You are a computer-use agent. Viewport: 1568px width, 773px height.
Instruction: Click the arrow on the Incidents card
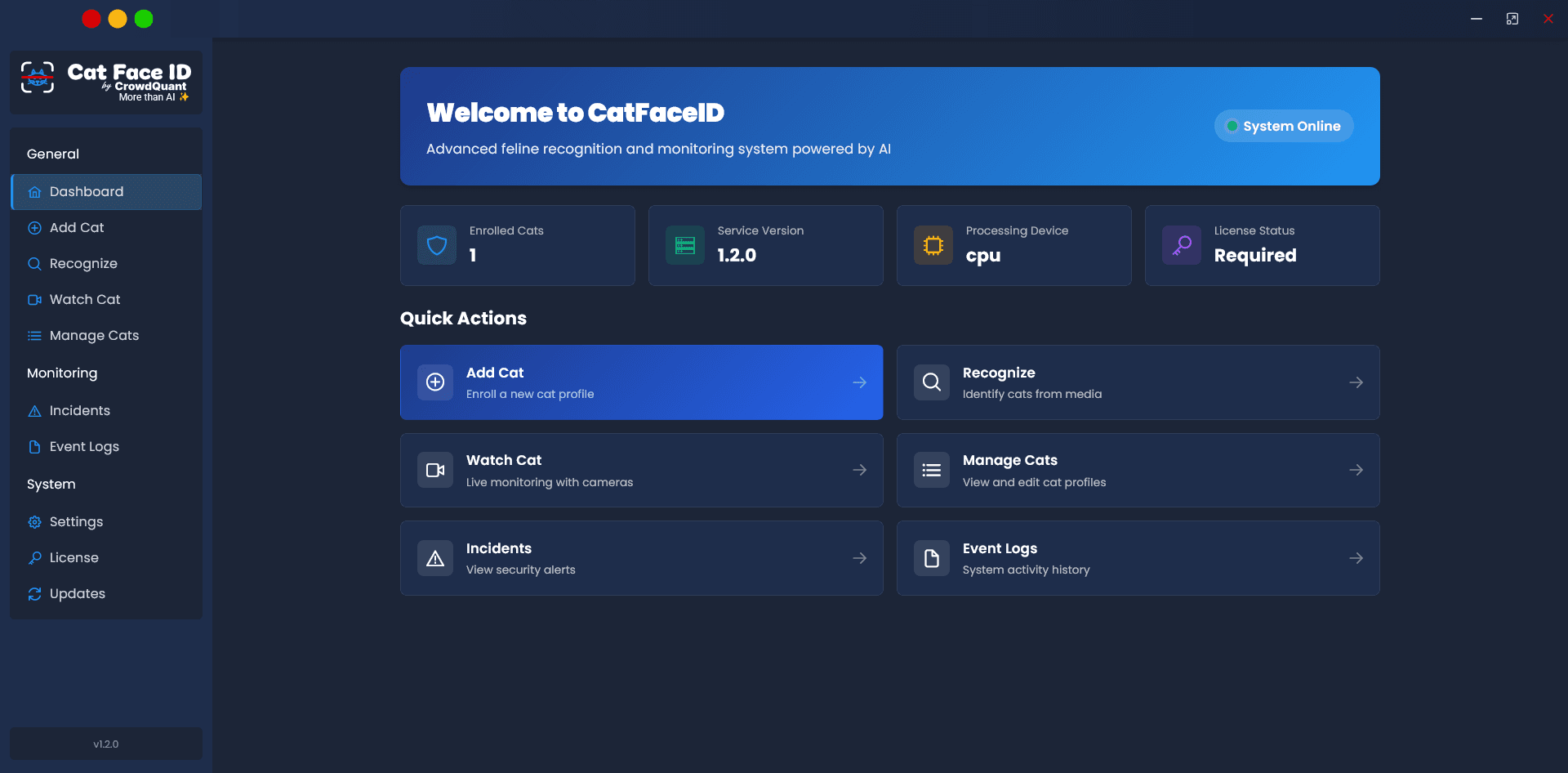coord(860,558)
